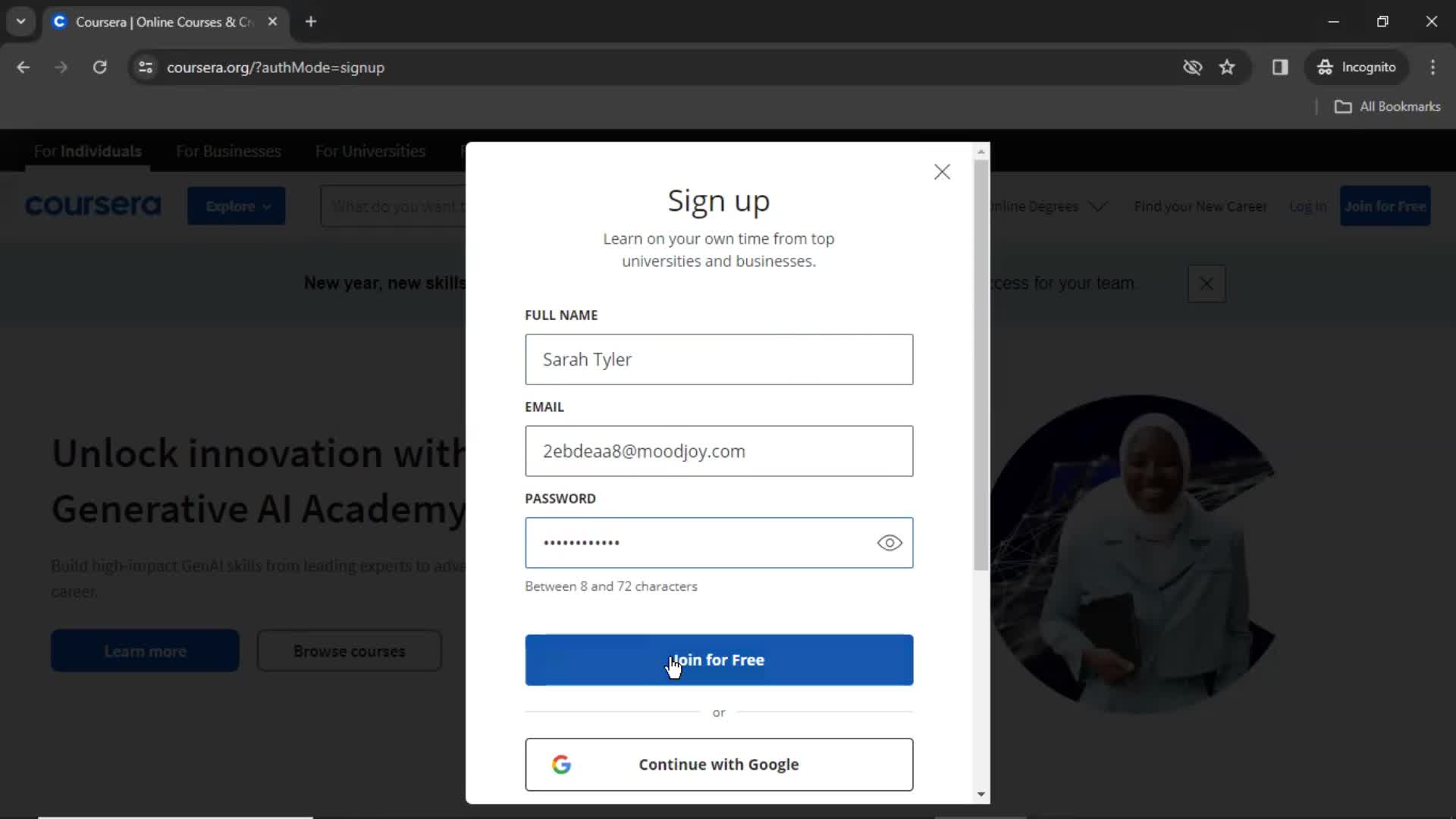Image resolution: width=1456 pixels, height=819 pixels.
Task: Click the Explore dropdown arrow
Action: coord(264,205)
